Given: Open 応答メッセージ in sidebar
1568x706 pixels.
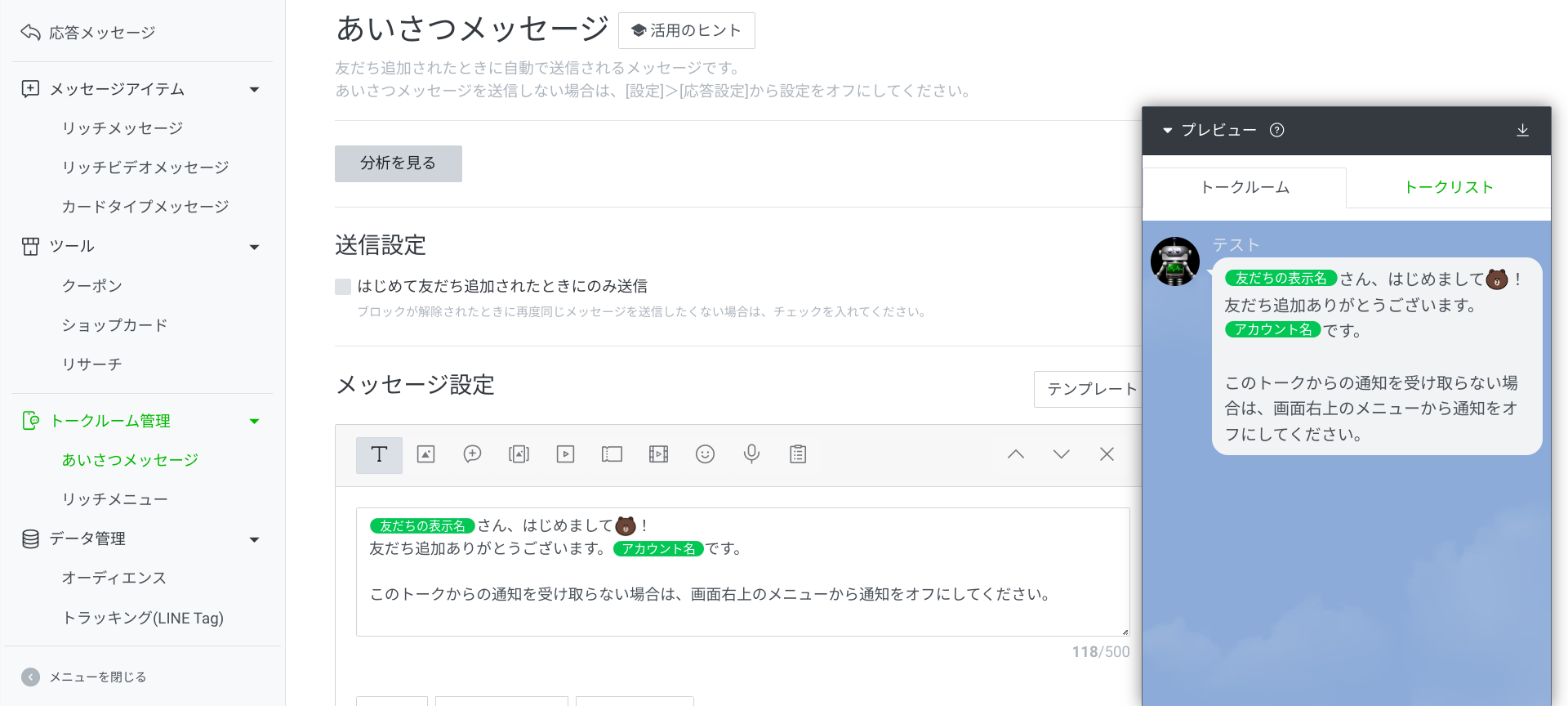Looking at the screenshot, I should (101, 32).
